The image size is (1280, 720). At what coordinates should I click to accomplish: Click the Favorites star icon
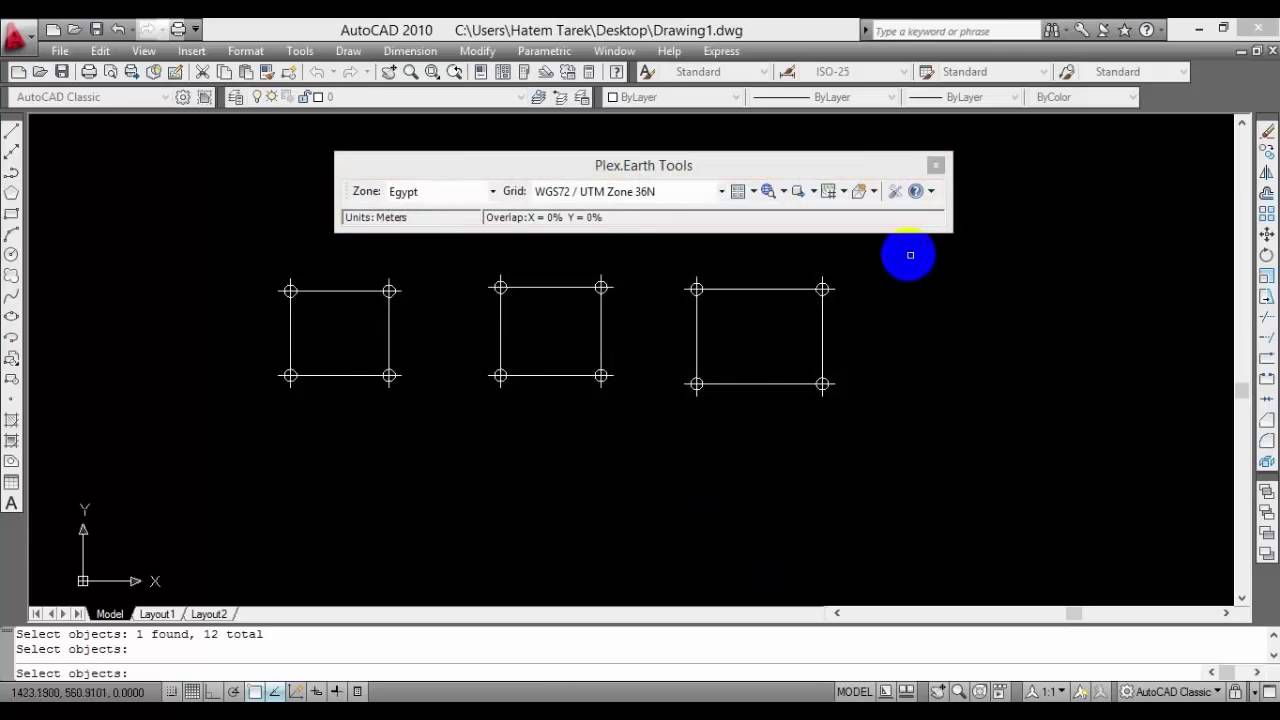1124,30
